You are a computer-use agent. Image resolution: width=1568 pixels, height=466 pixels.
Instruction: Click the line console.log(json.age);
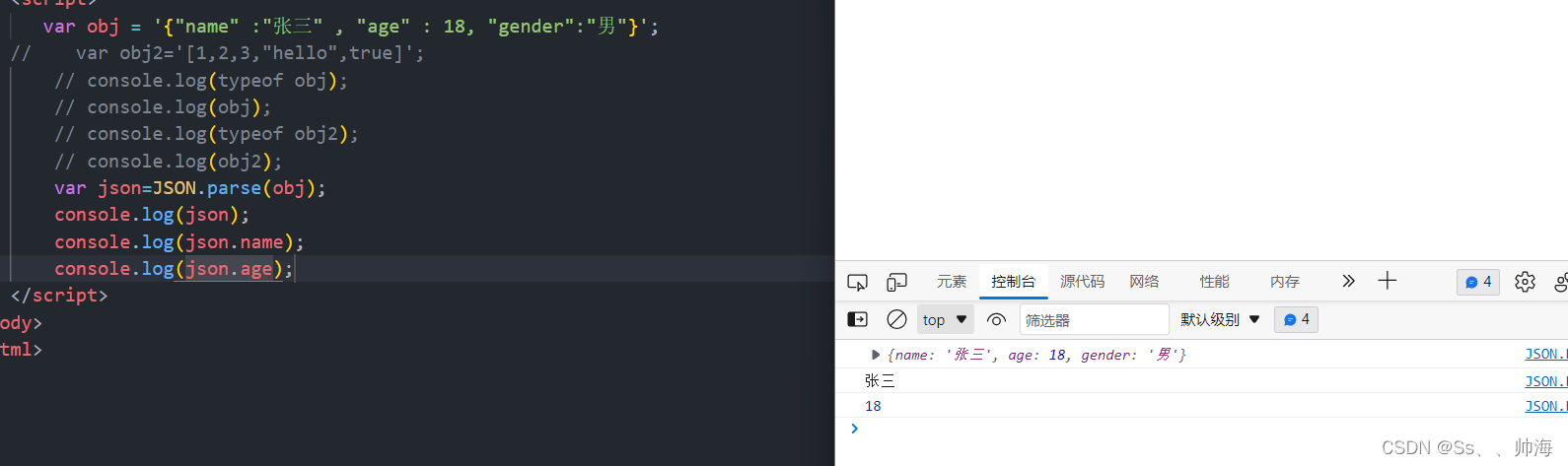click(174, 269)
